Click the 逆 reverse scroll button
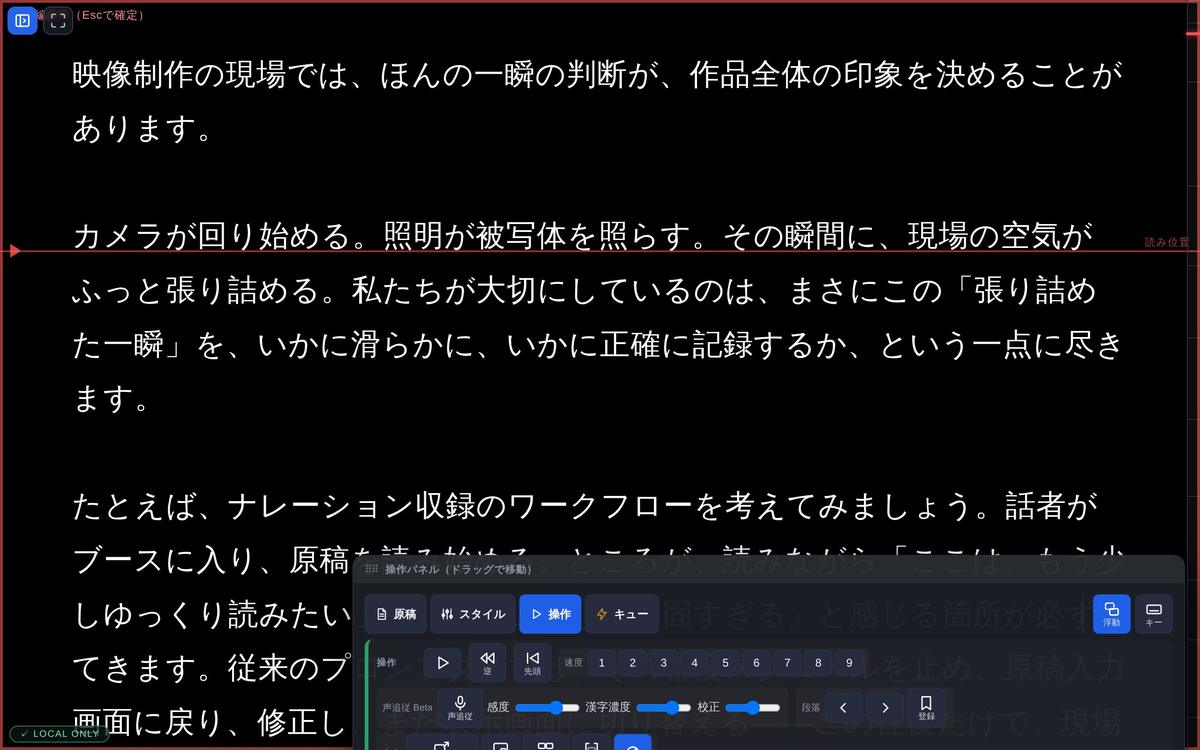Screen dimensions: 1200x750 (487, 663)
